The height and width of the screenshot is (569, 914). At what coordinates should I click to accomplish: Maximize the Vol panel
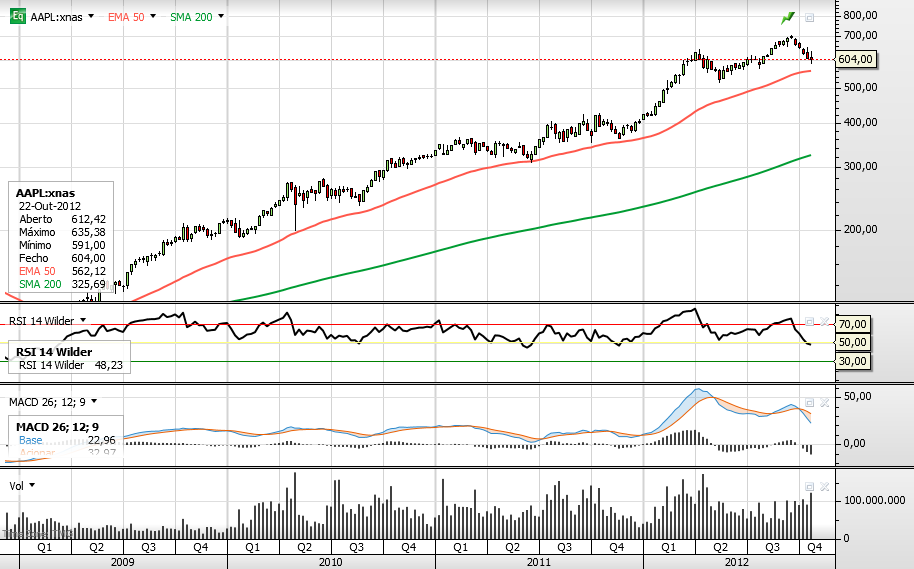tap(809, 486)
